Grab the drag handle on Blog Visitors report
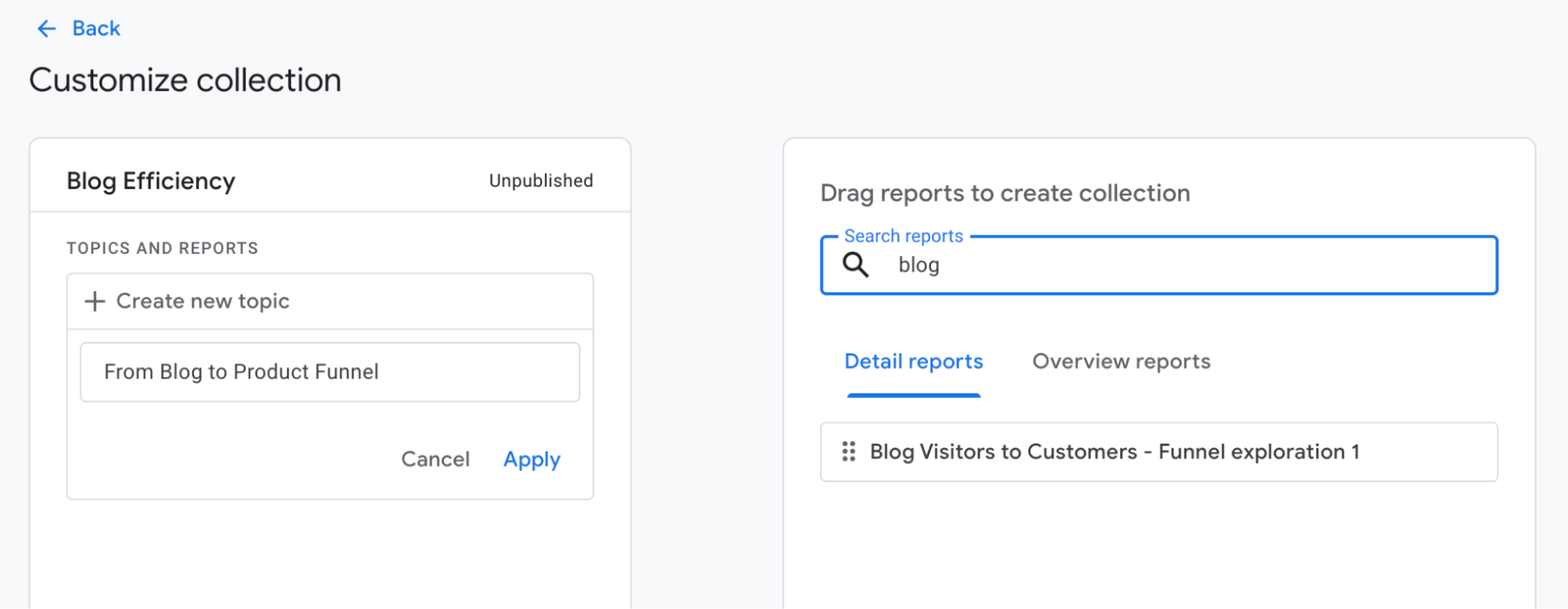Screen dimensions: 1568x609 tap(848, 451)
